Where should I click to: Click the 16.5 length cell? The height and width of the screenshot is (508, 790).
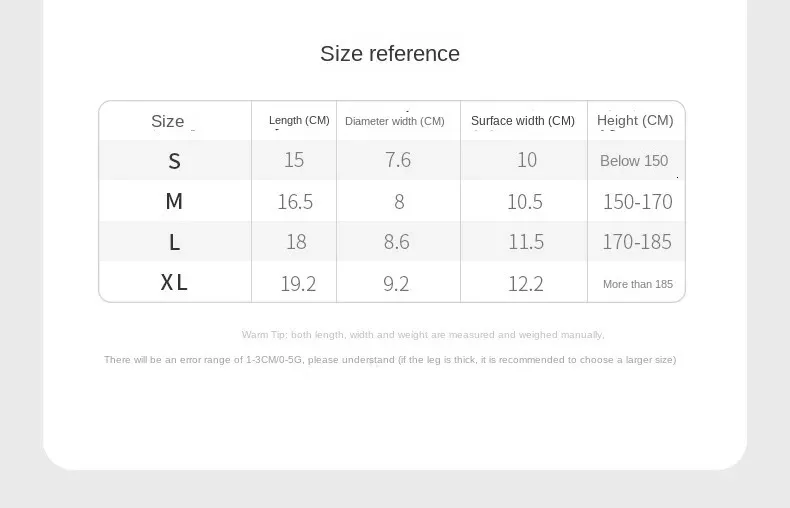point(295,202)
